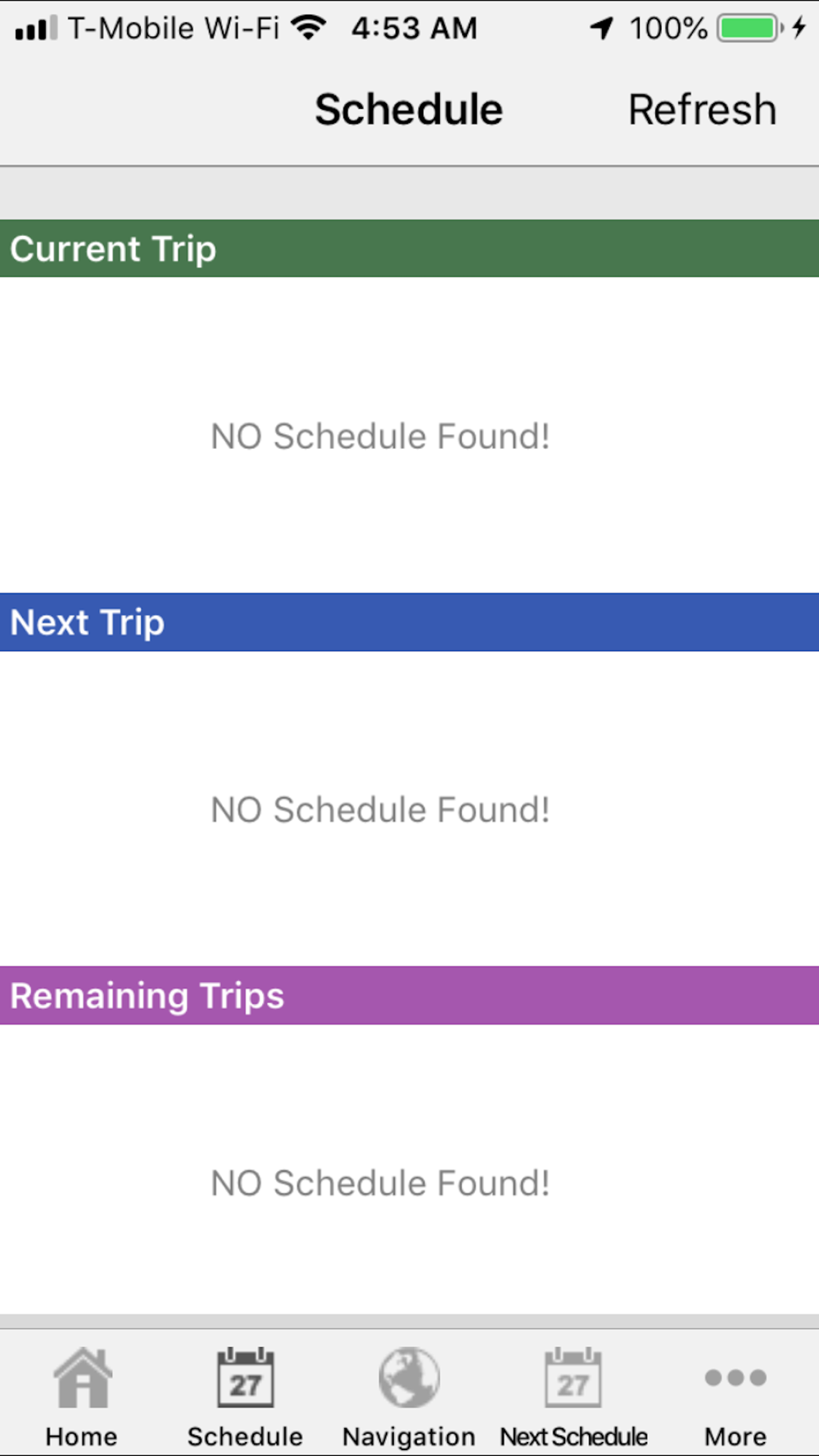
Task: Tap the Home house icon
Action: click(82, 1377)
